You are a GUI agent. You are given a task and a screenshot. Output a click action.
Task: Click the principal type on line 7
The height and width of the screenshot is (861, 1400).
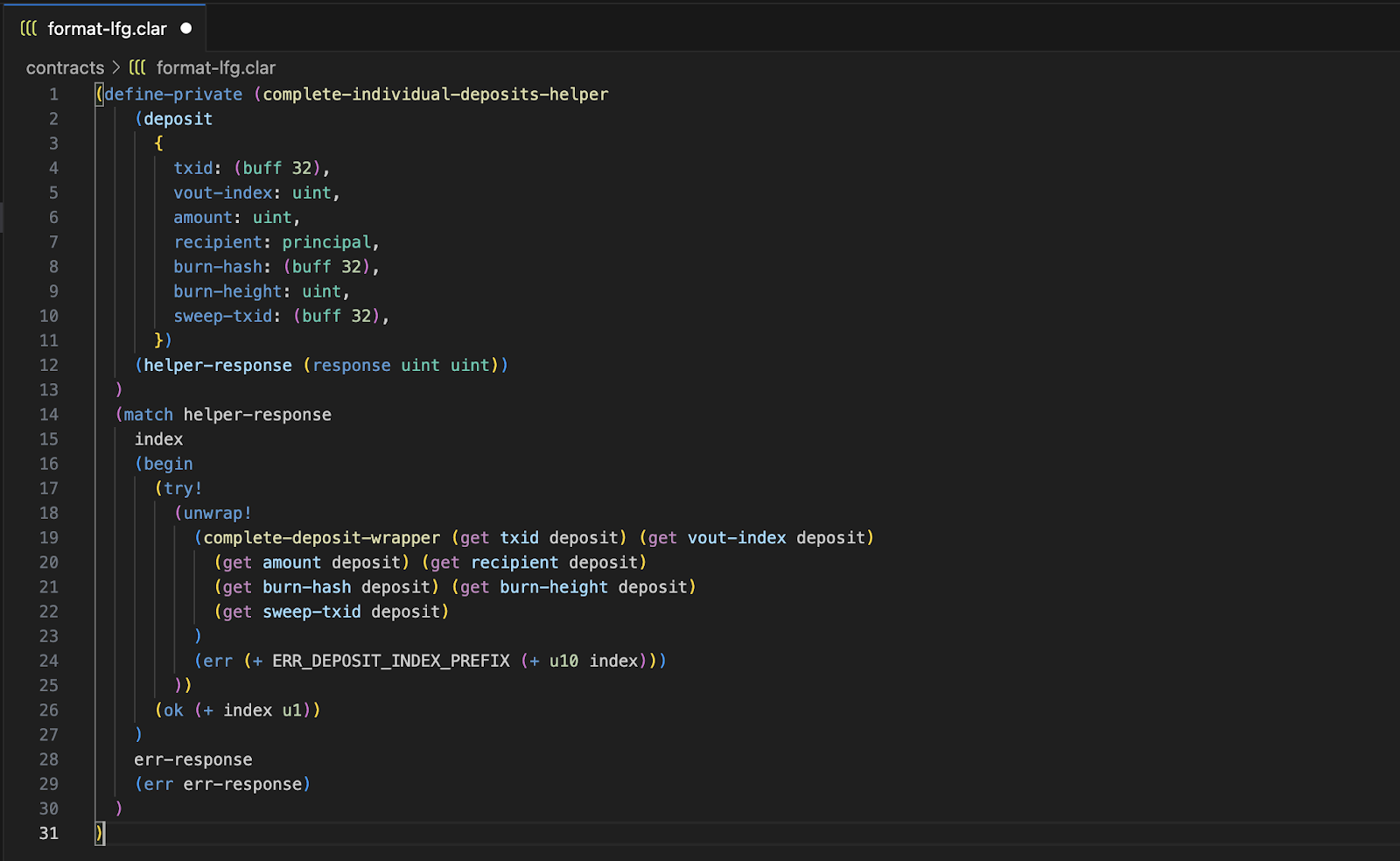click(326, 242)
